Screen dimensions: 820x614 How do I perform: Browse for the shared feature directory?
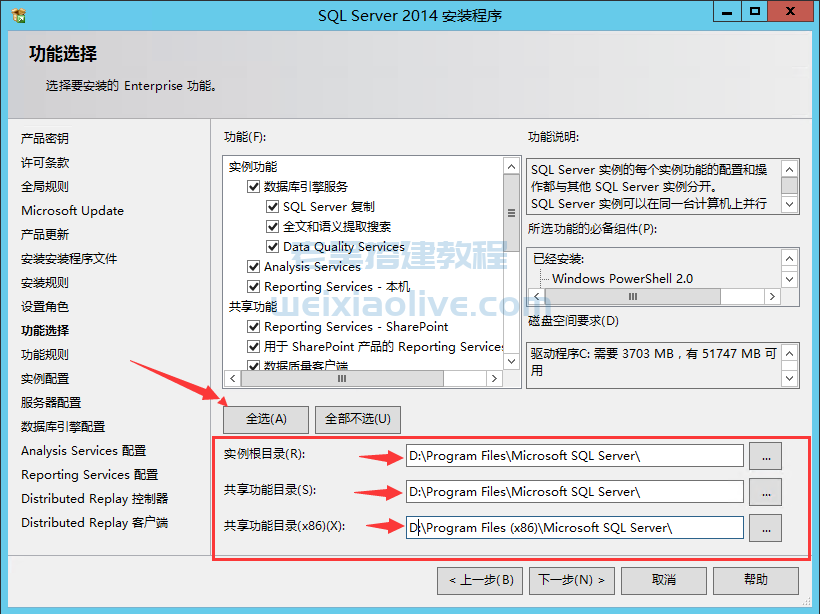pyautogui.click(x=765, y=492)
